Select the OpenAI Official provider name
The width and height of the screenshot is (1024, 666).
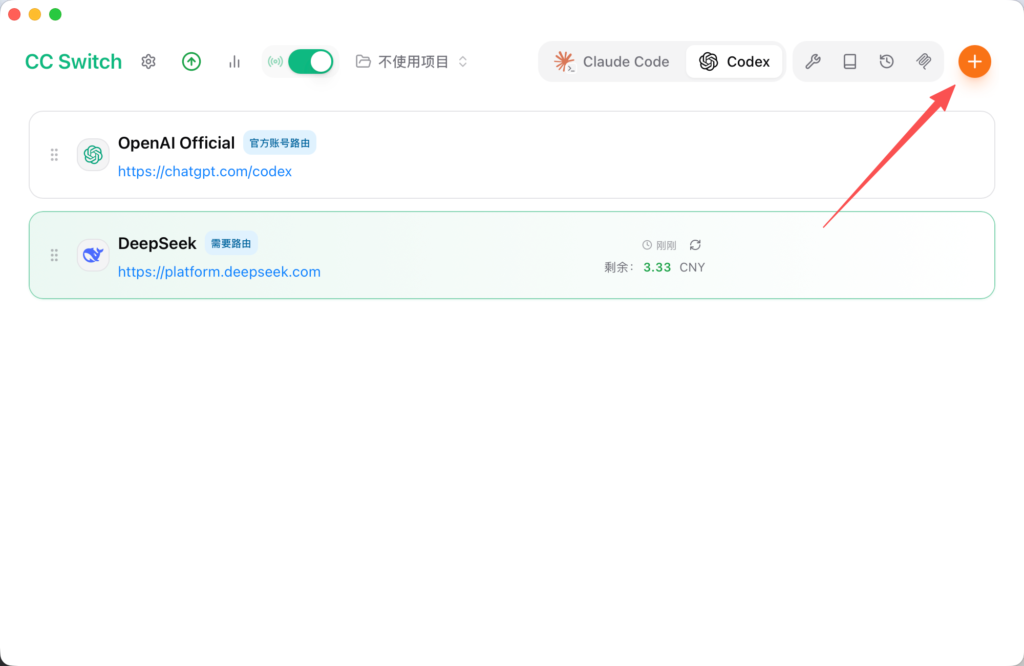(x=176, y=143)
